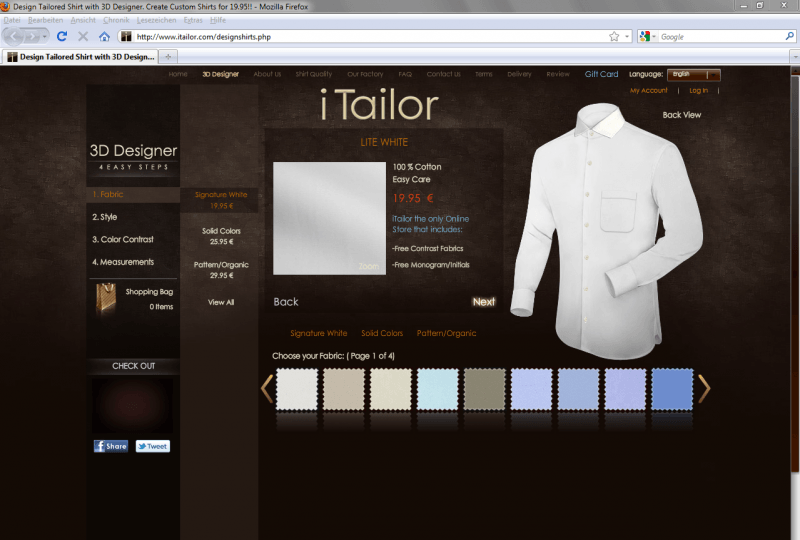
Task: Open the Extras menu
Action: [193, 20]
